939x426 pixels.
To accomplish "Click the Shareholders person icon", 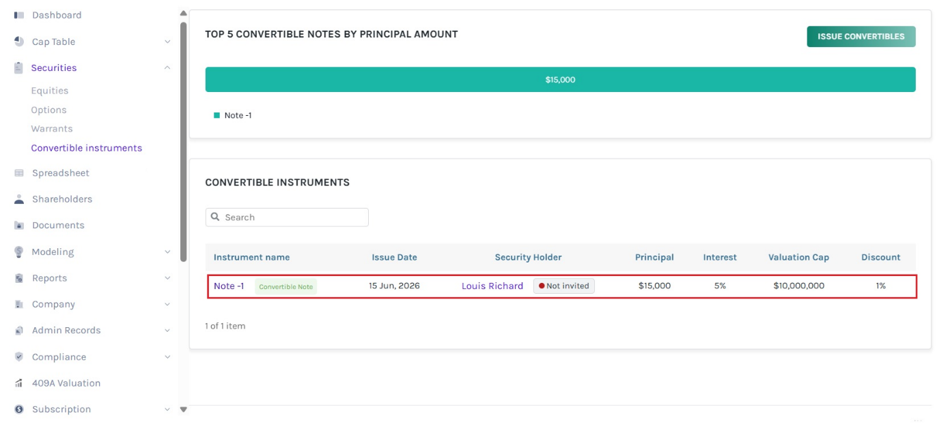I will [x=19, y=199].
